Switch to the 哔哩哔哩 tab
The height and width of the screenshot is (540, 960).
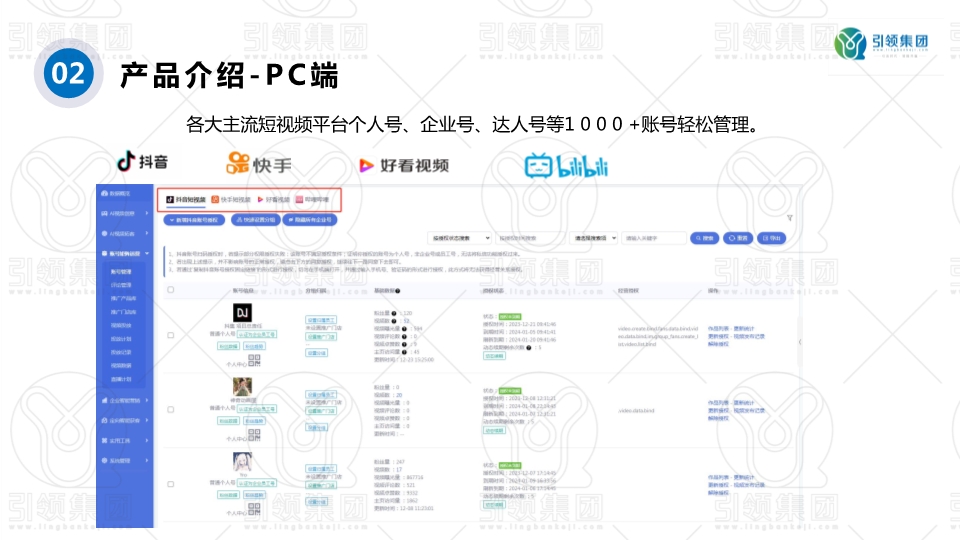pos(312,200)
